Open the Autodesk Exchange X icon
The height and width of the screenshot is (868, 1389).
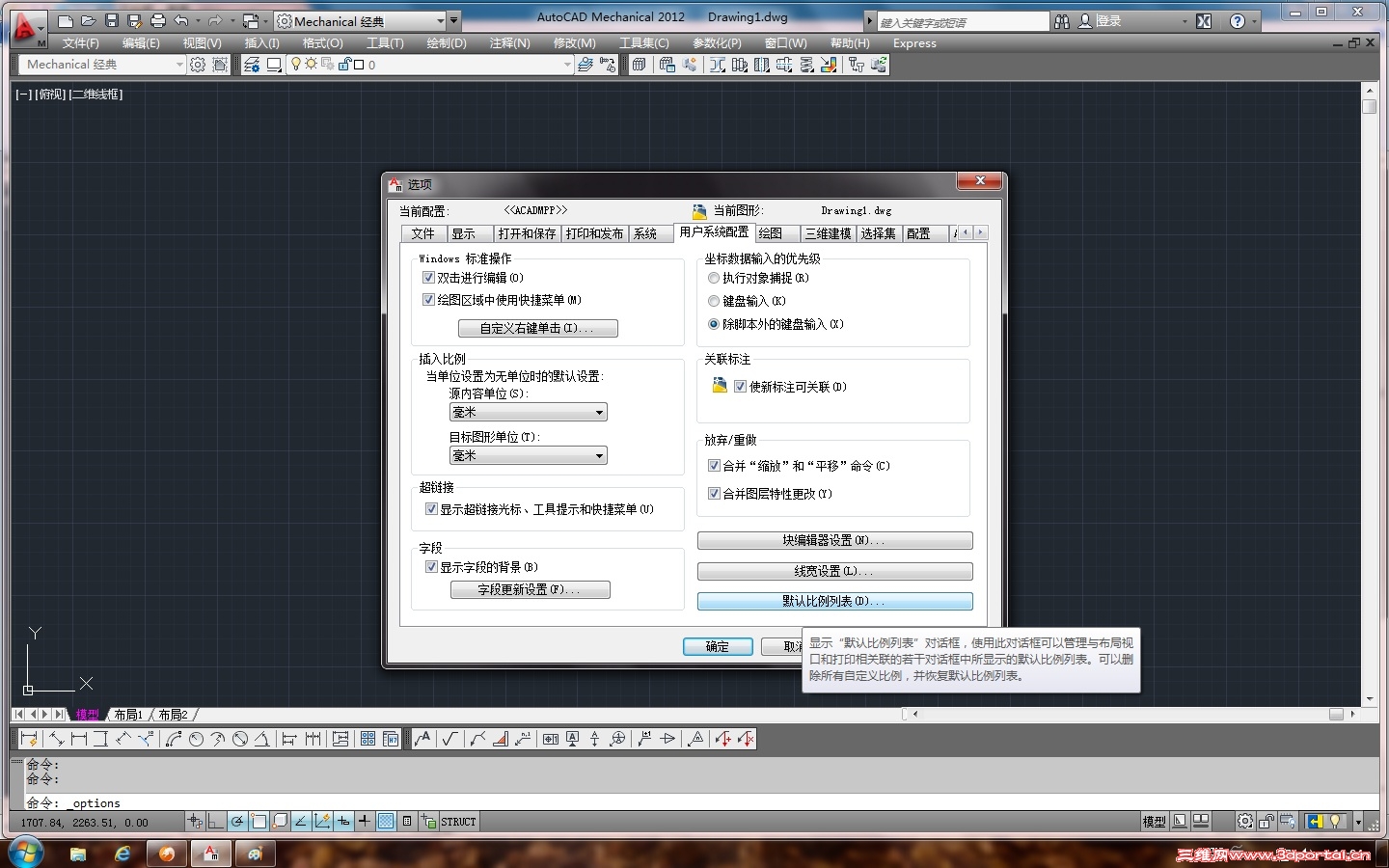coord(1204,20)
